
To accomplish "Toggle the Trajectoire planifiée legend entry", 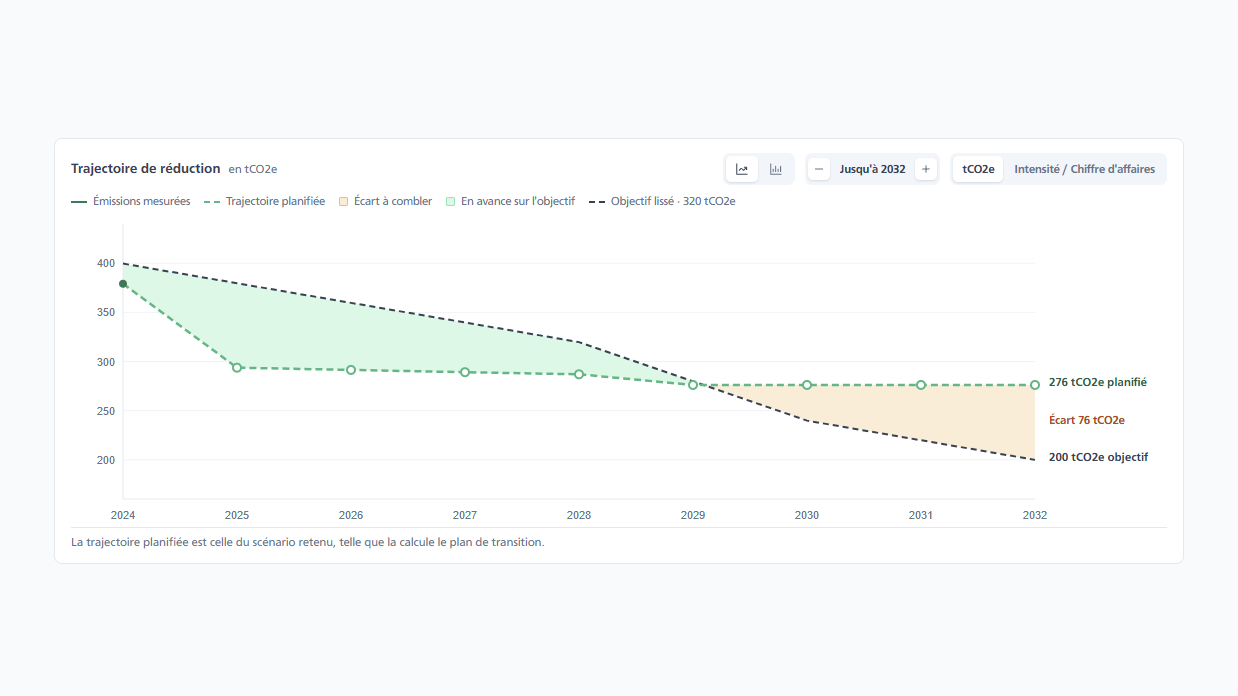I will pos(265,201).
